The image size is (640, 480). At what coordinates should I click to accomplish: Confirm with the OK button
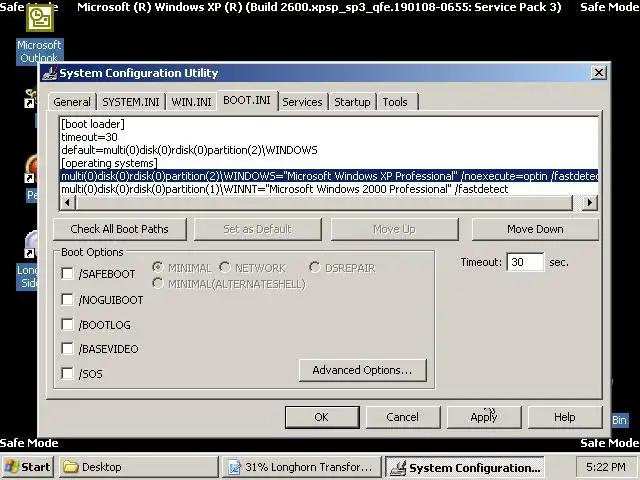(x=322, y=417)
